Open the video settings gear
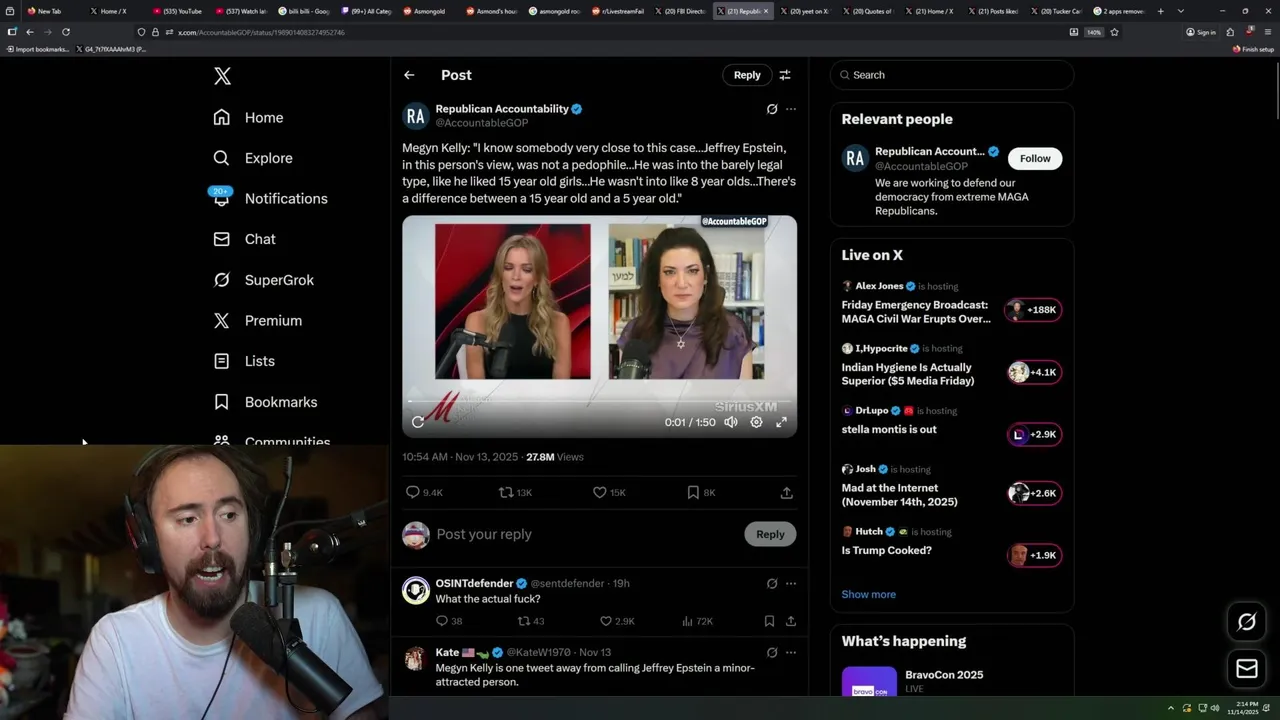Image resolution: width=1280 pixels, height=720 pixels. 756,422
